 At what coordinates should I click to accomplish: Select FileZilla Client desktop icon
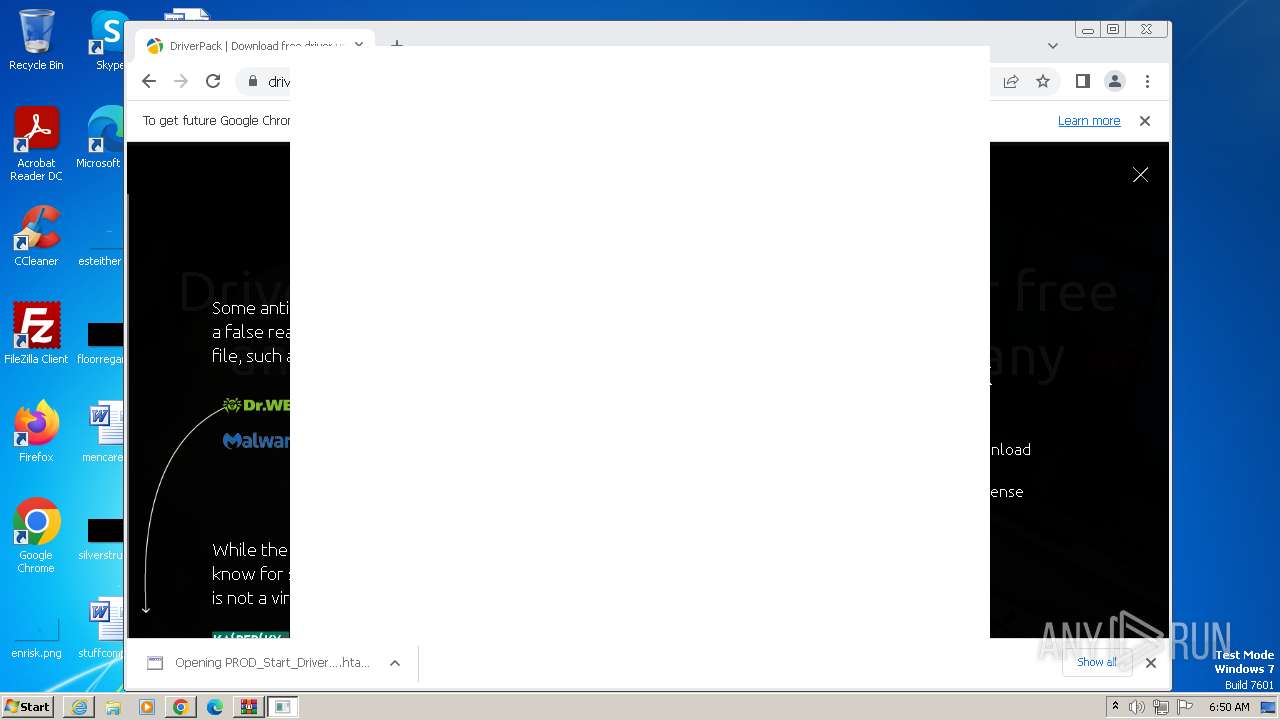[36, 333]
